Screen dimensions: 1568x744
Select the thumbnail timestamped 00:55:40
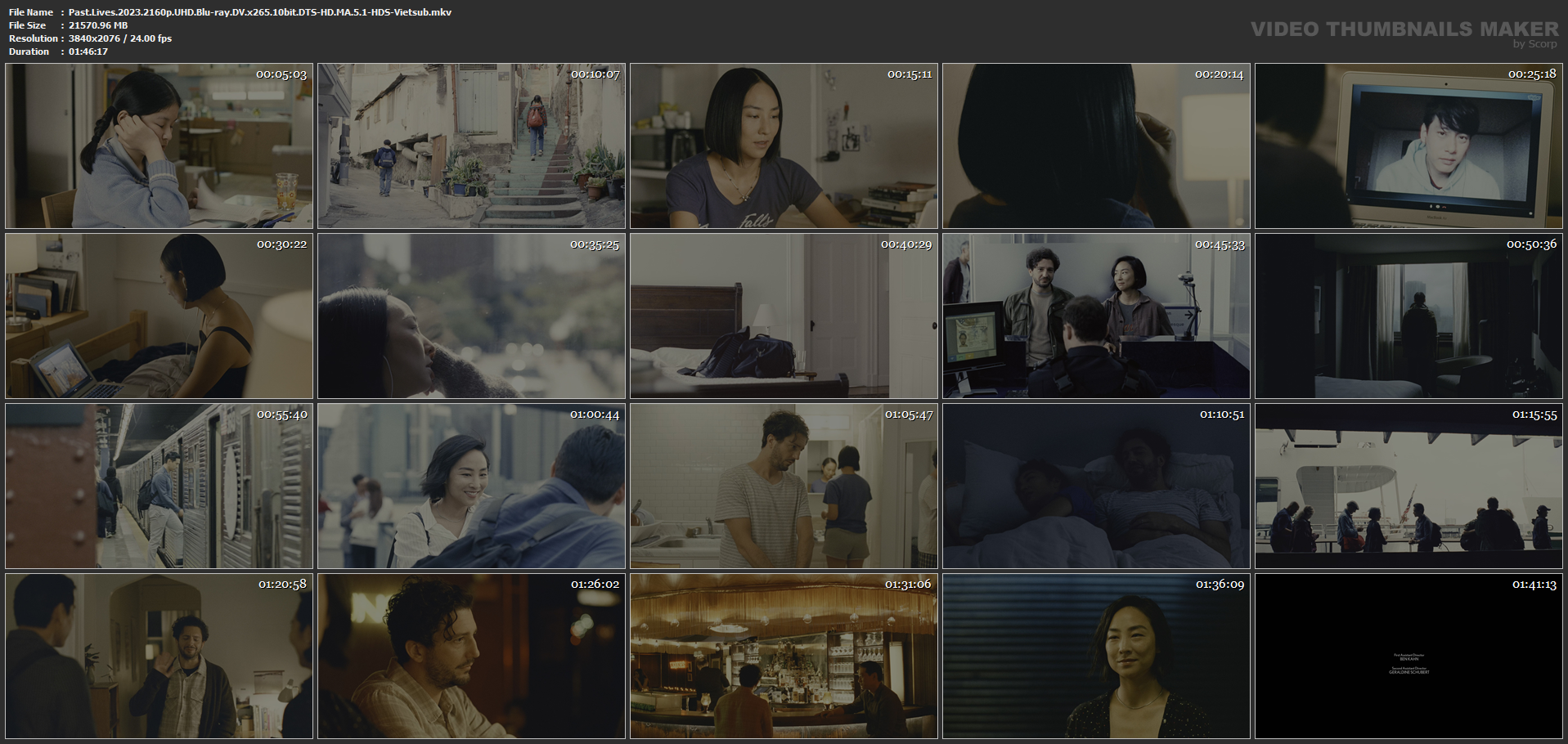click(159, 486)
